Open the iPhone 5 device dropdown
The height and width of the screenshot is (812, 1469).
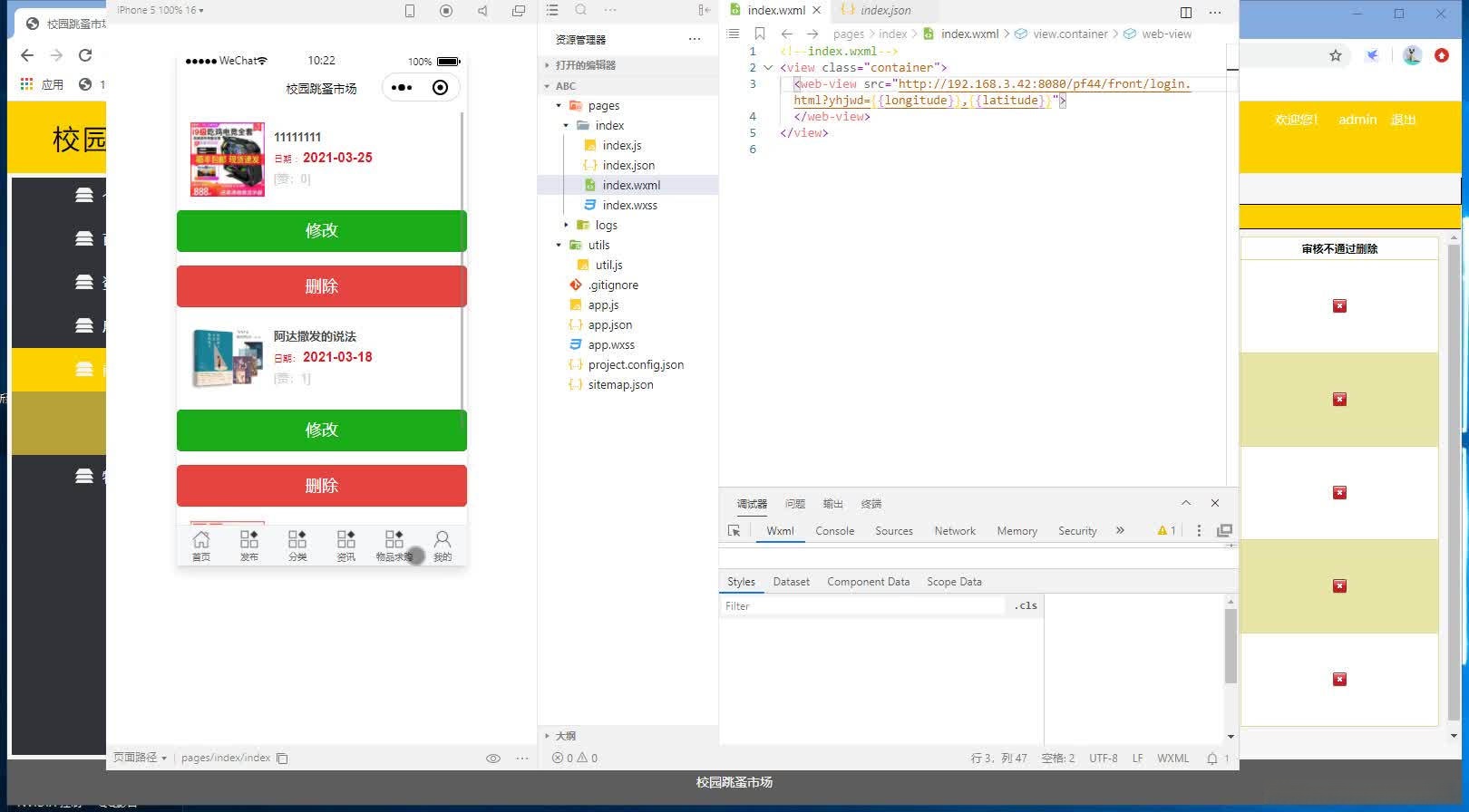[161, 10]
